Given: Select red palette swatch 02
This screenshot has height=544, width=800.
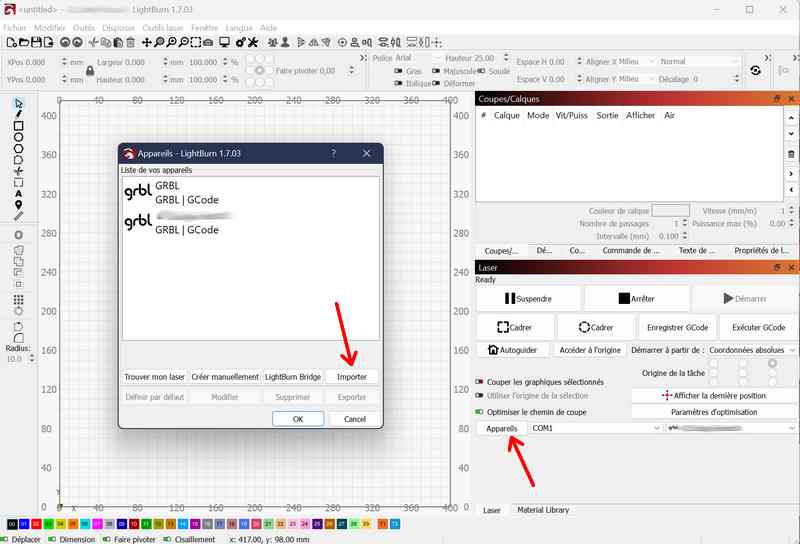Looking at the screenshot, I should point(36,524).
